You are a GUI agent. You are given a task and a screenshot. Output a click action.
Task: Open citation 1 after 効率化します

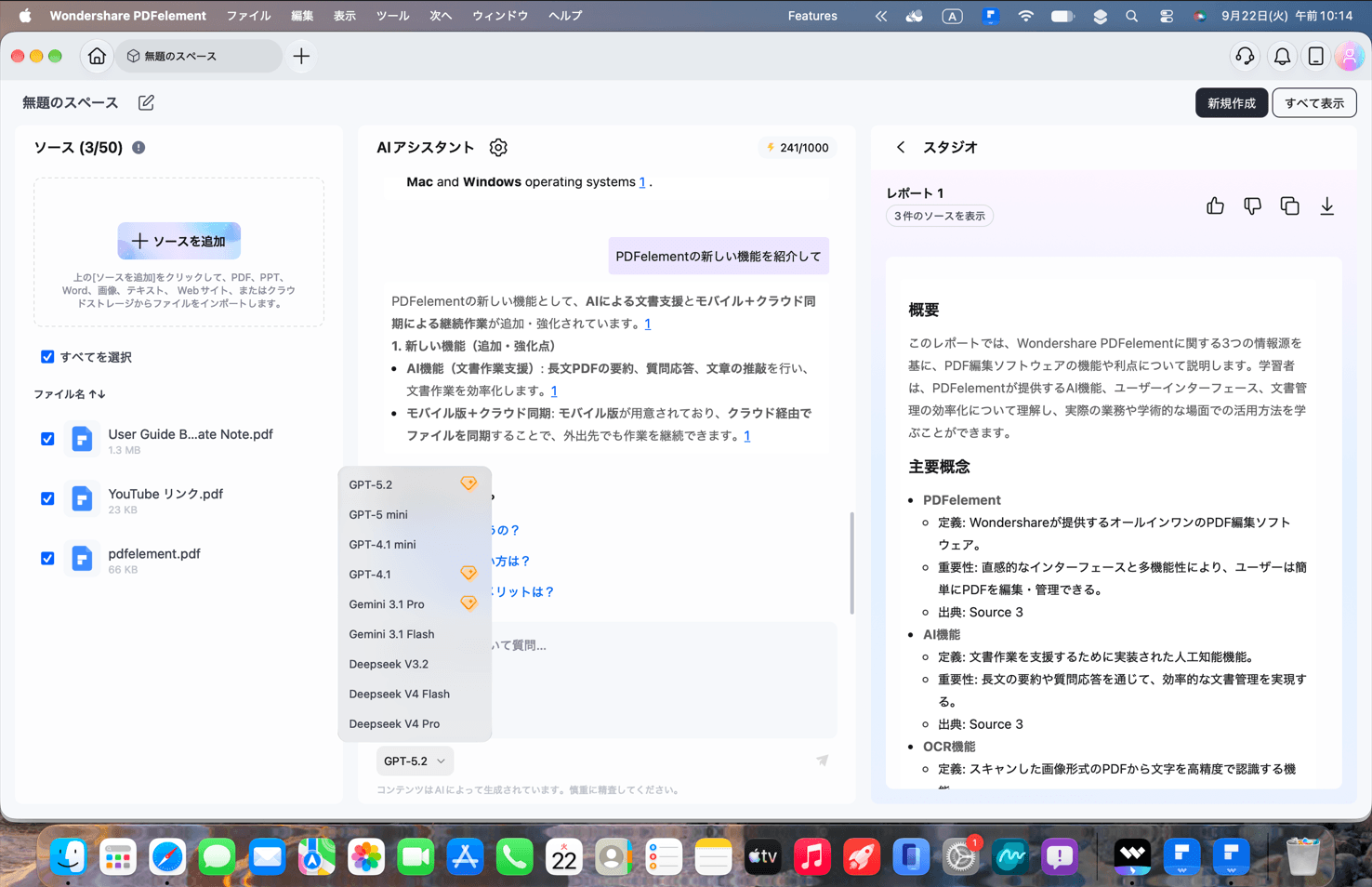(x=553, y=391)
